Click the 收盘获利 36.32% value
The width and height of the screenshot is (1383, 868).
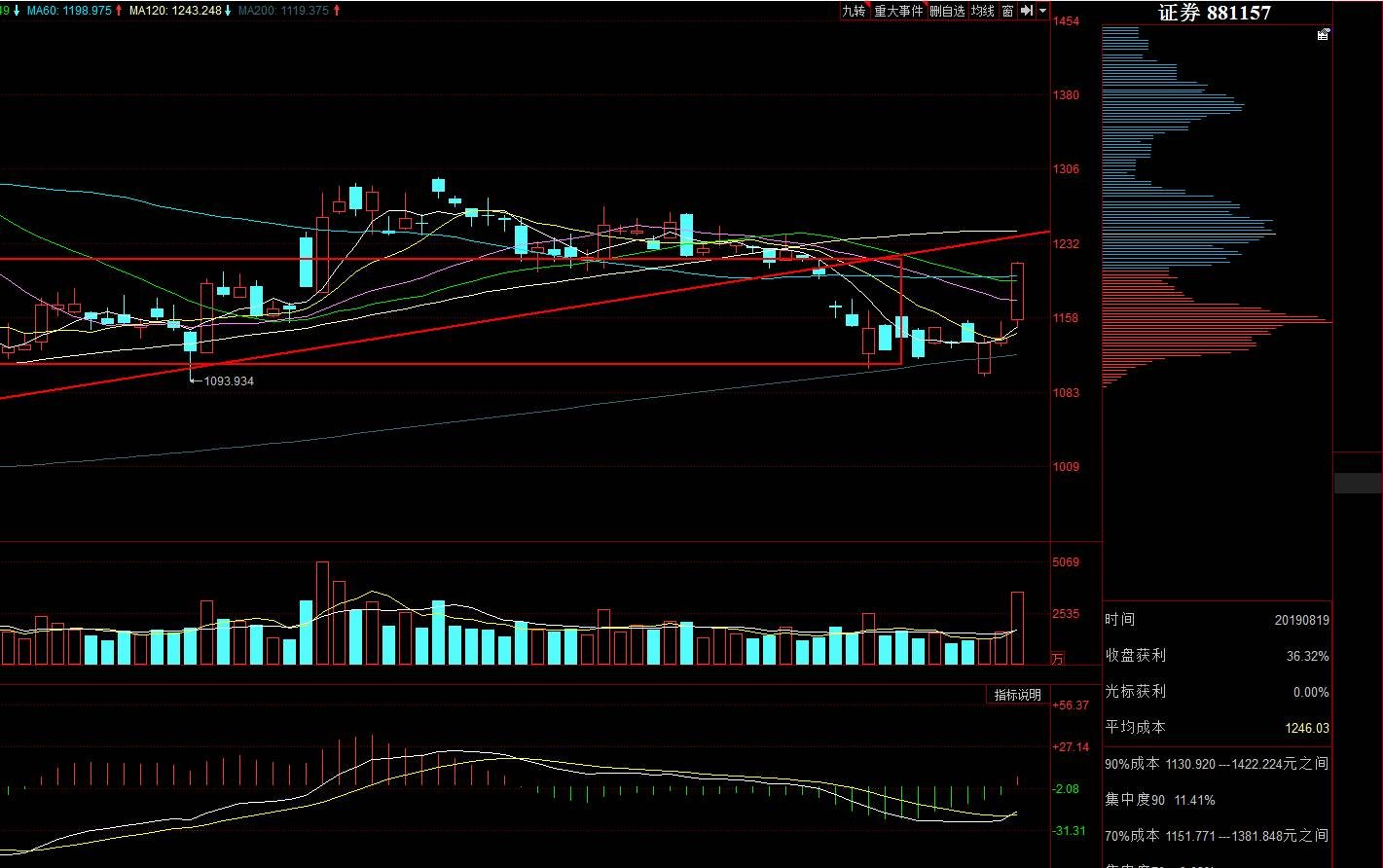[1307, 657]
